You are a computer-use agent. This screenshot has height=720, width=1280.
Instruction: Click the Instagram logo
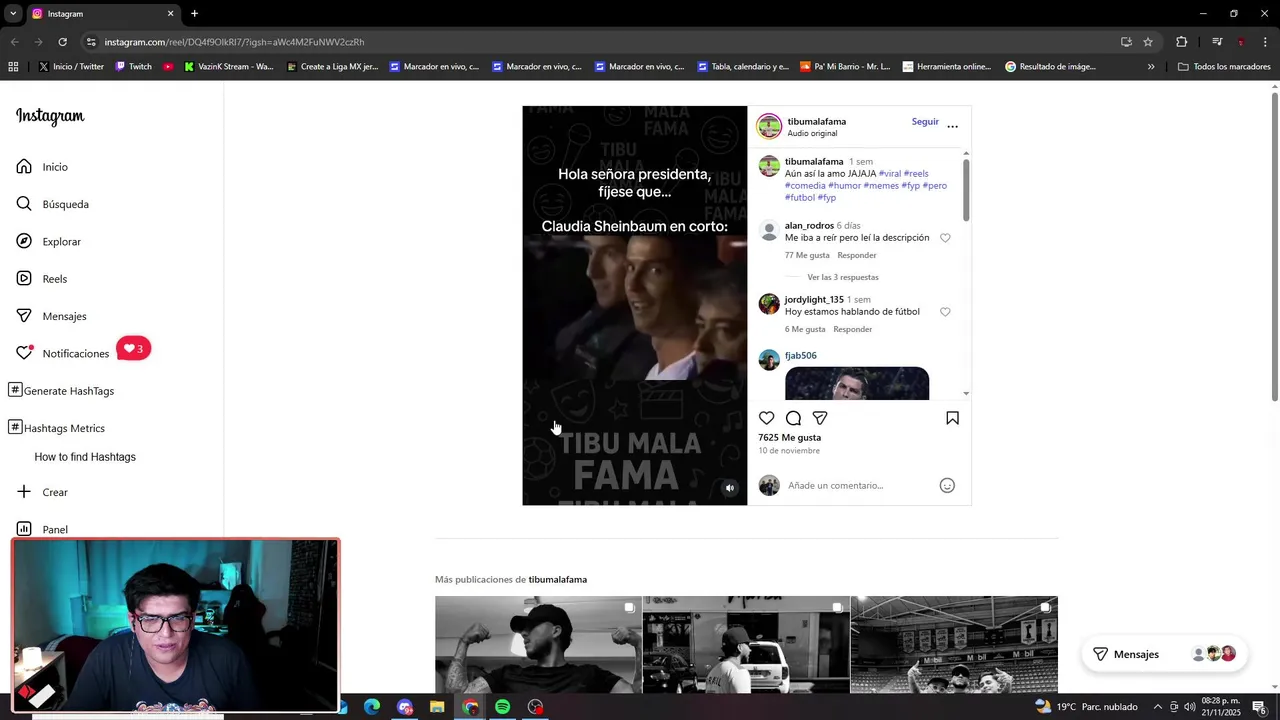(50, 116)
